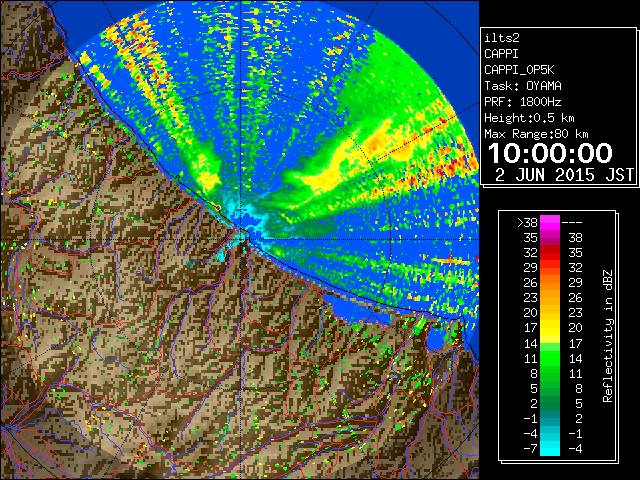Select the orange 26–29 dBZ legend swatch
This screenshot has width=640, height=480.
[x=550, y=283]
